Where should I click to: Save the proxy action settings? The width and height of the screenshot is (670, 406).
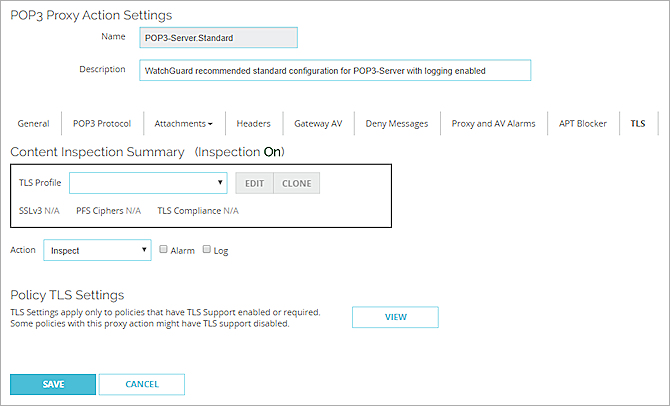coord(53,384)
